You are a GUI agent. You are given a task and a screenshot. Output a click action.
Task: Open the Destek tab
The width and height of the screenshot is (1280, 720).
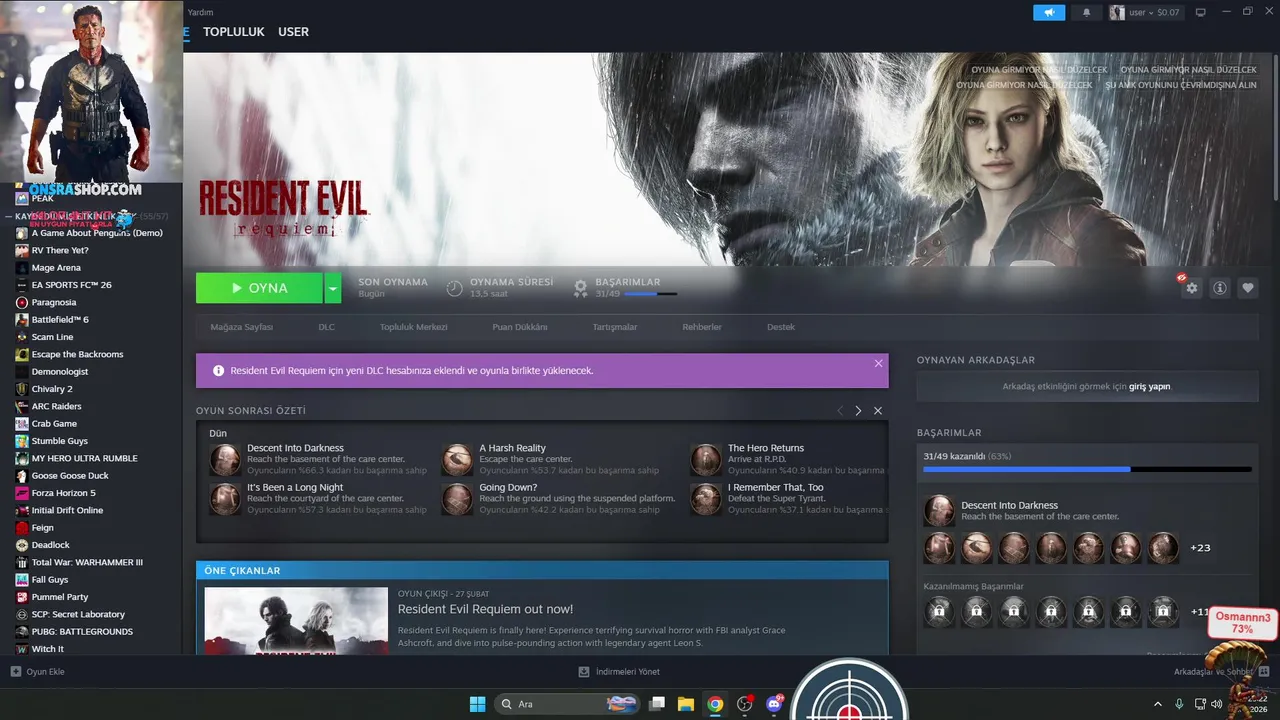click(781, 327)
